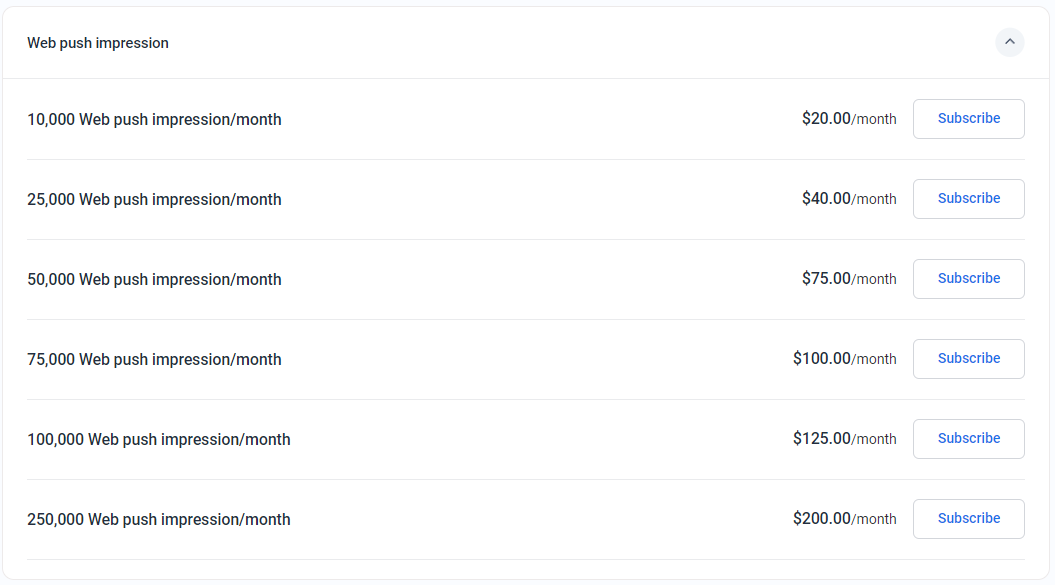Click the $200.00/month price

(x=844, y=519)
